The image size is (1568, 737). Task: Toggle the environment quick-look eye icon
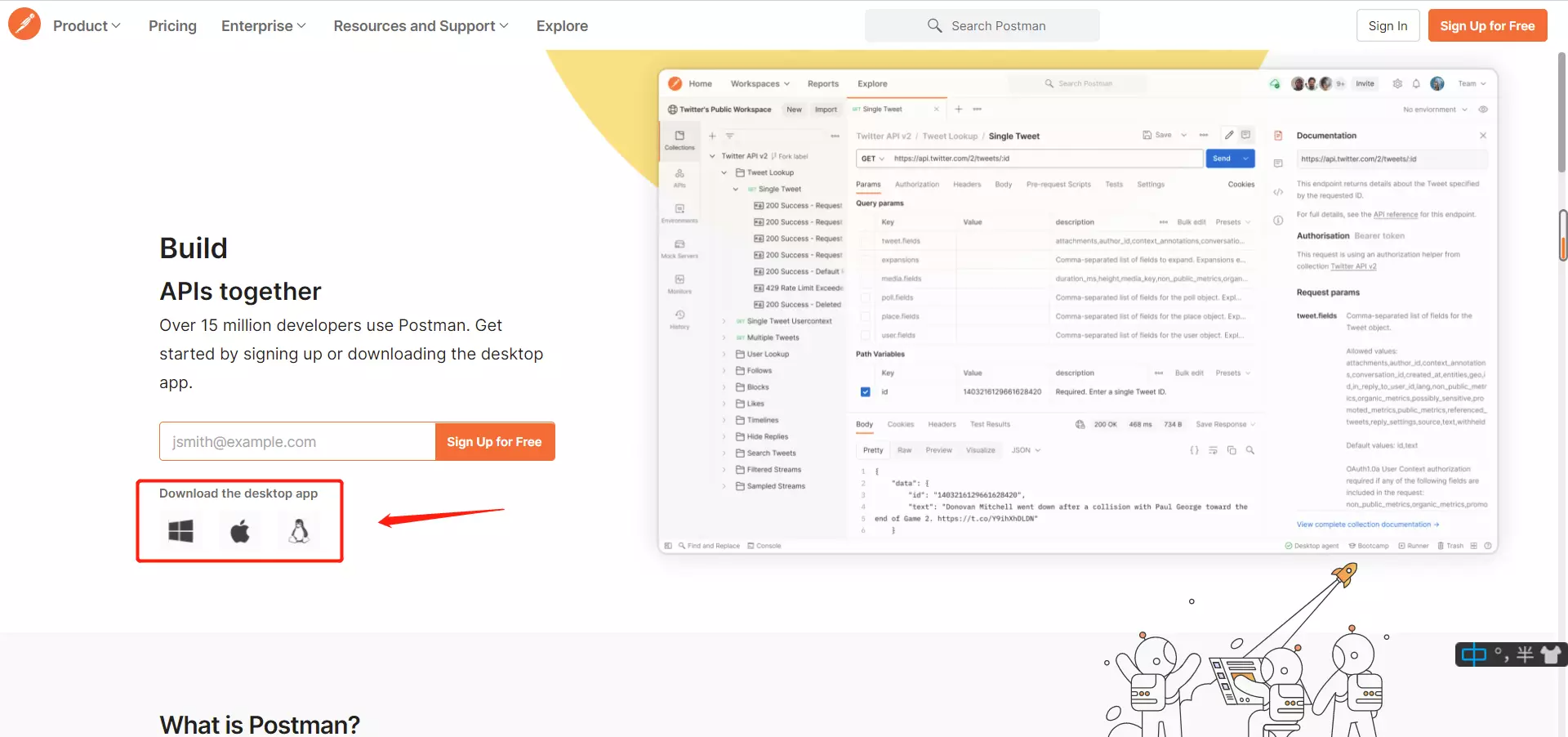1483,109
